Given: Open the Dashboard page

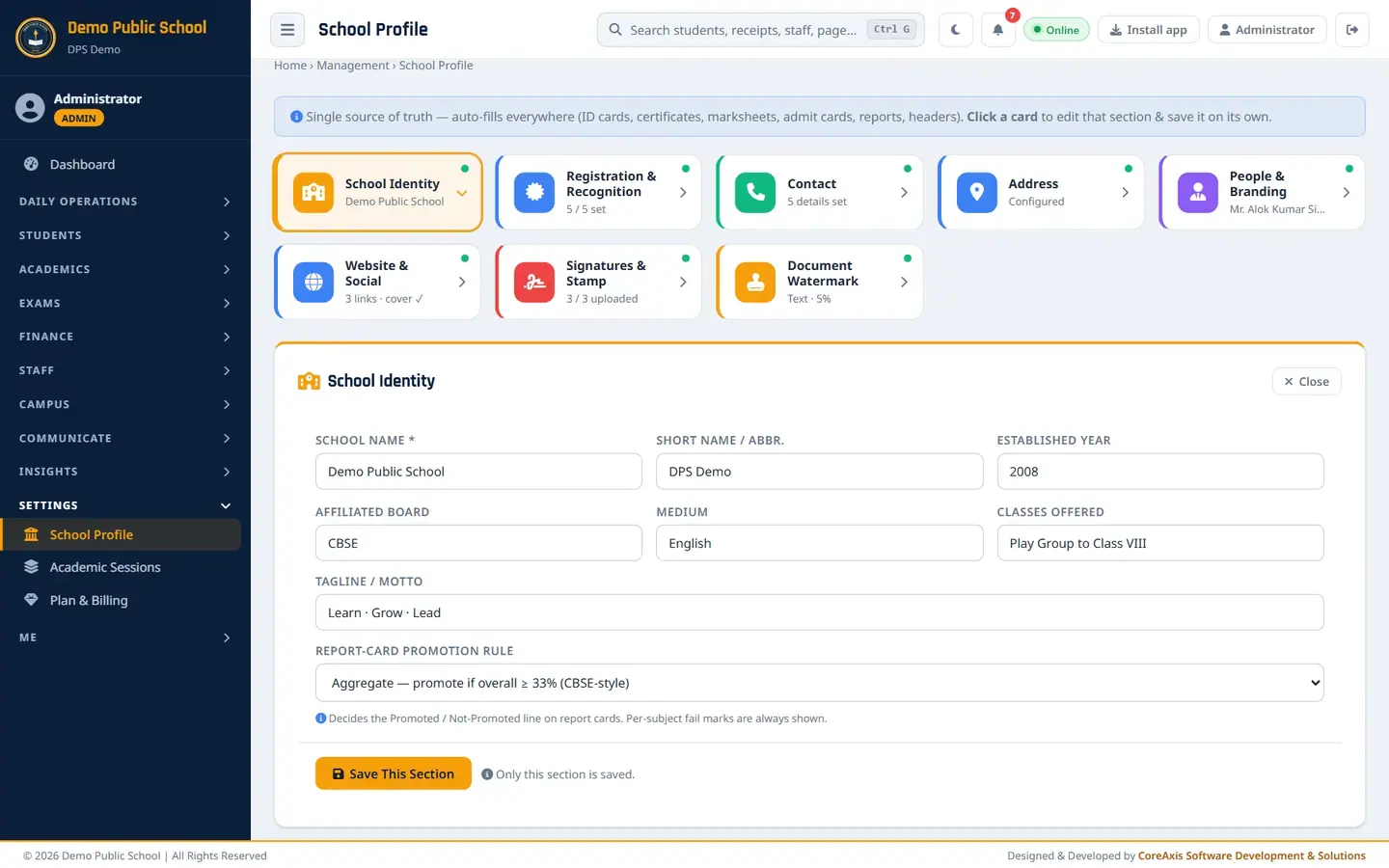Looking at the screenshot, I should pos(122,164).
